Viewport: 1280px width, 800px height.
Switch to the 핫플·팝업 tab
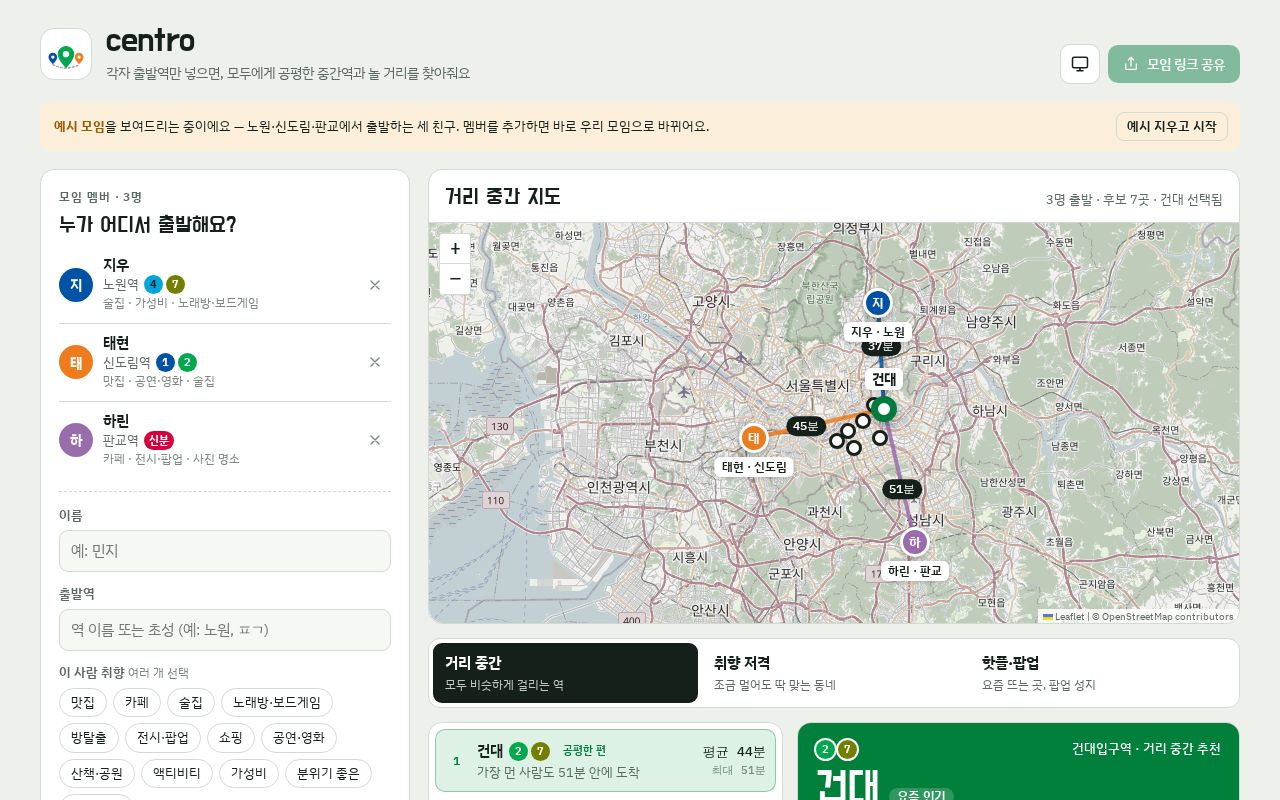tap(1102, 673)
